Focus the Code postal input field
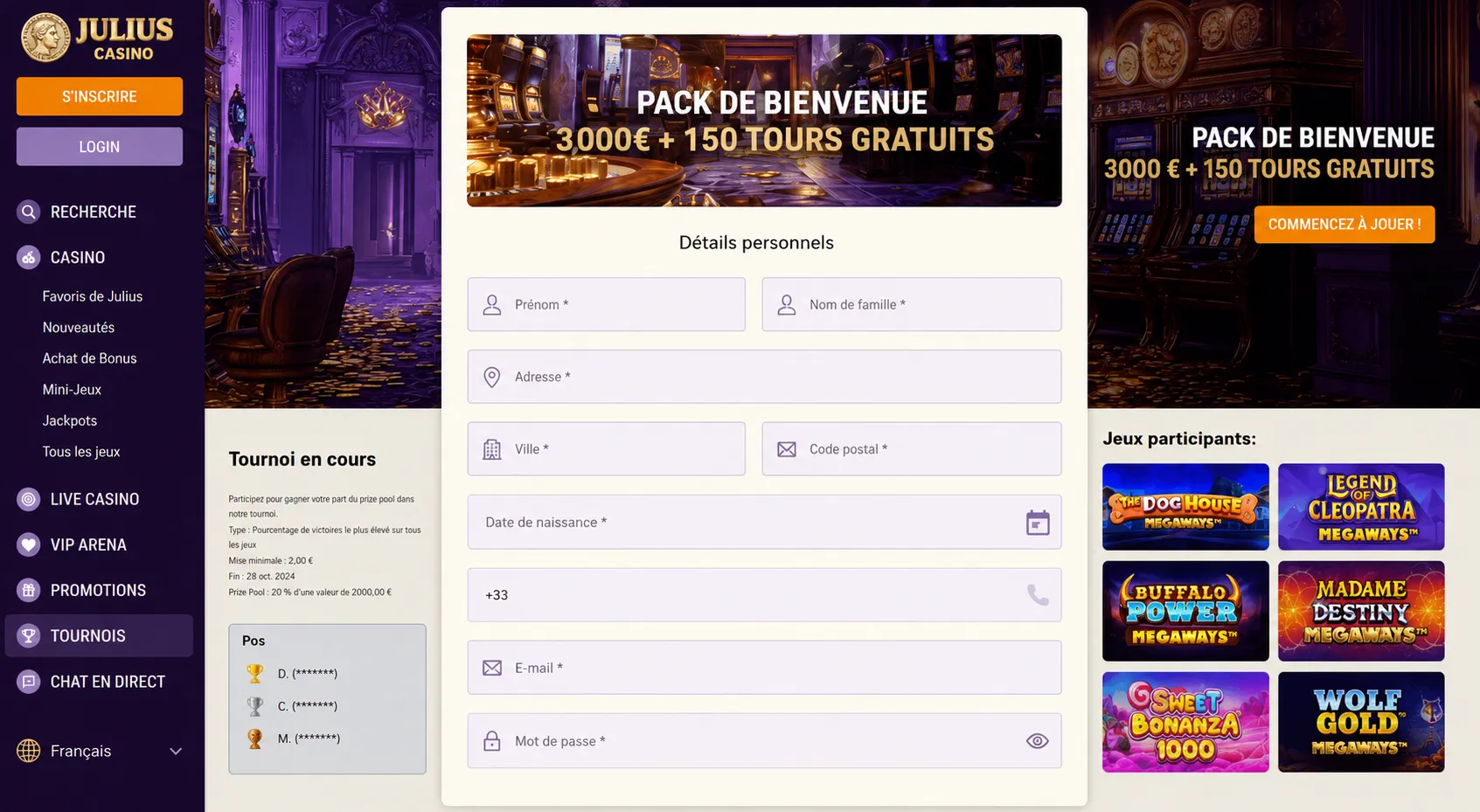The image size is (1480, 812). (x=912, y=449)
